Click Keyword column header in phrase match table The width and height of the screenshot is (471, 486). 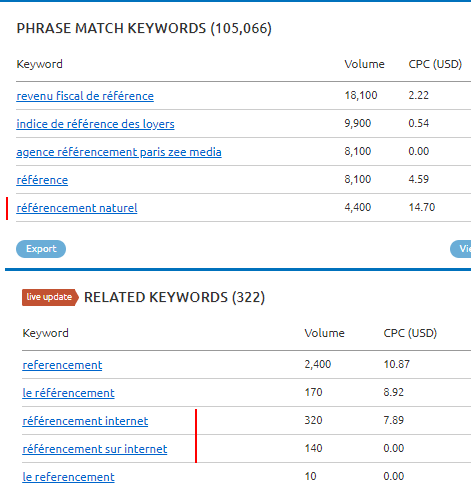[39, 64]
